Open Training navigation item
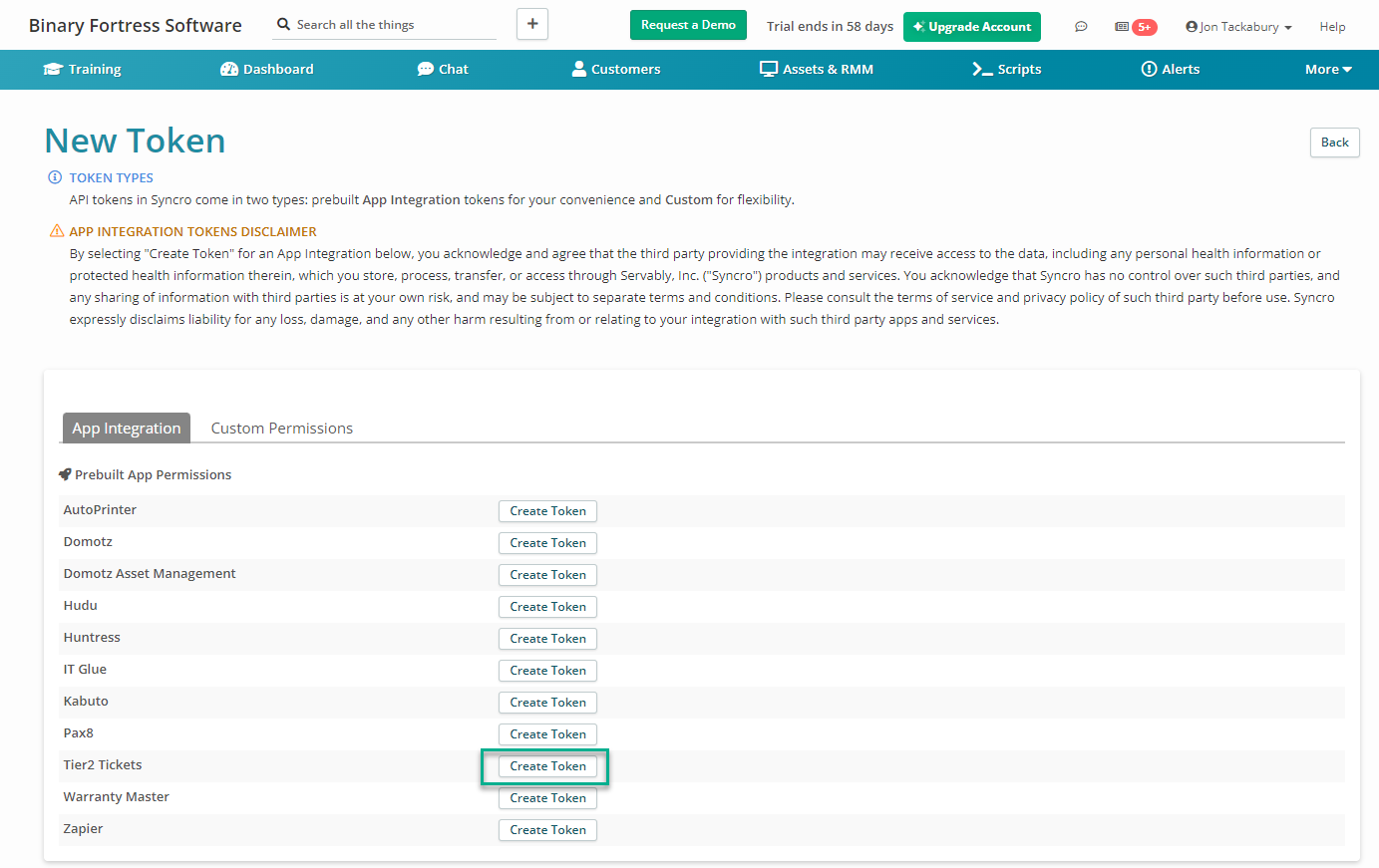Screen dimensions: 1379x868 [82, 69]
